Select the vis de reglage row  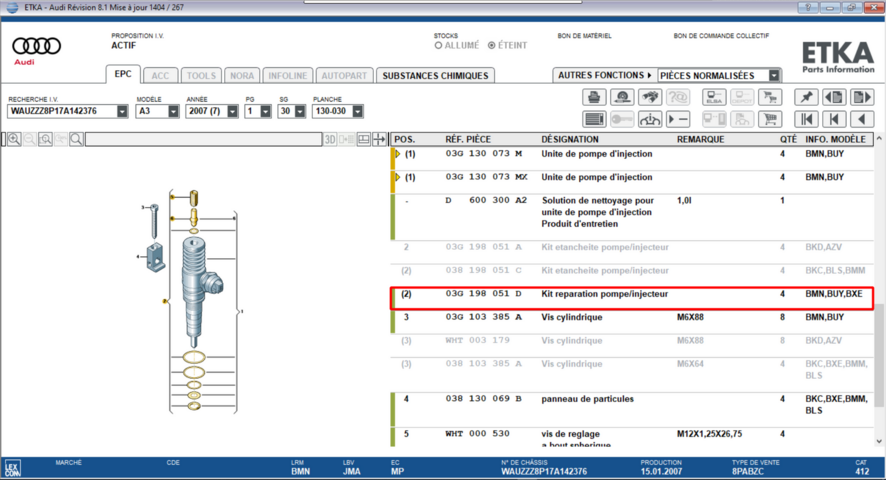tap(632, 437)
